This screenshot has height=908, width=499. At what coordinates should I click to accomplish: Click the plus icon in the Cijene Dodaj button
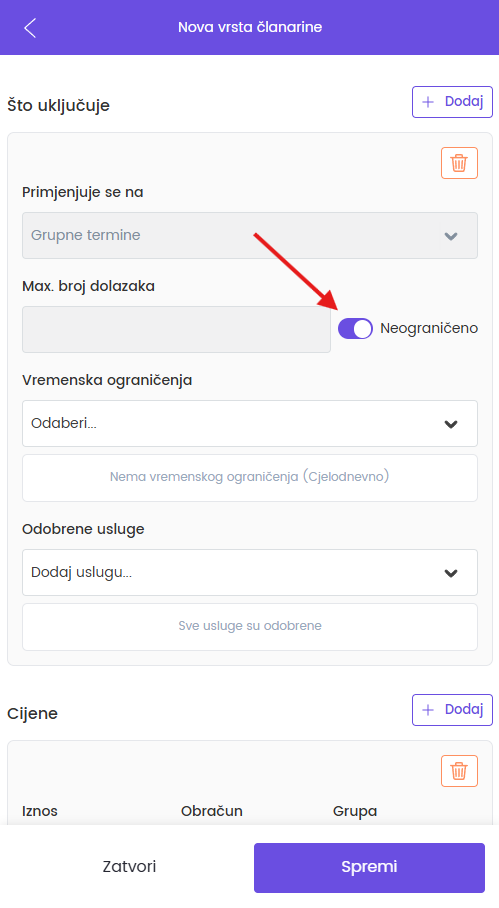(428, 710)
